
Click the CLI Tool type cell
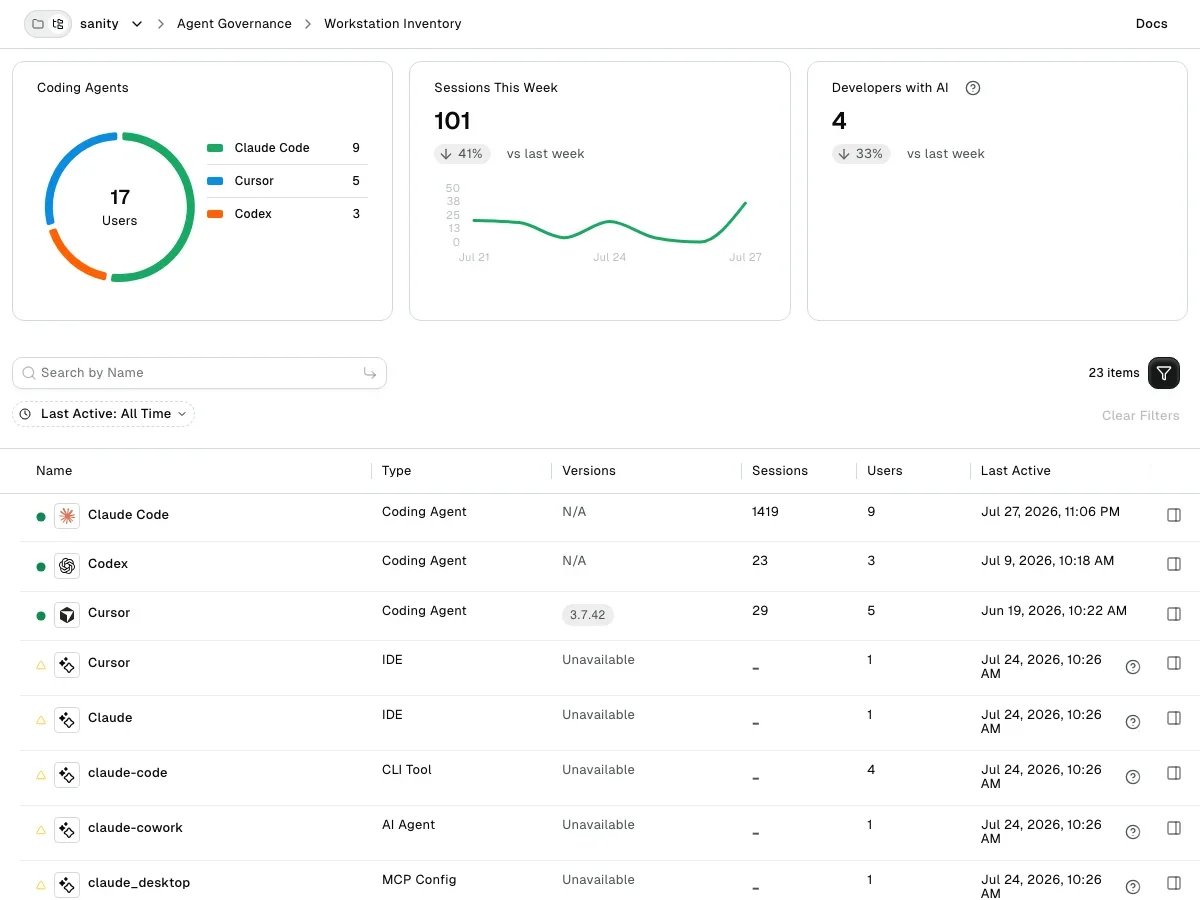pyautogui.click(x=407, y=770)
